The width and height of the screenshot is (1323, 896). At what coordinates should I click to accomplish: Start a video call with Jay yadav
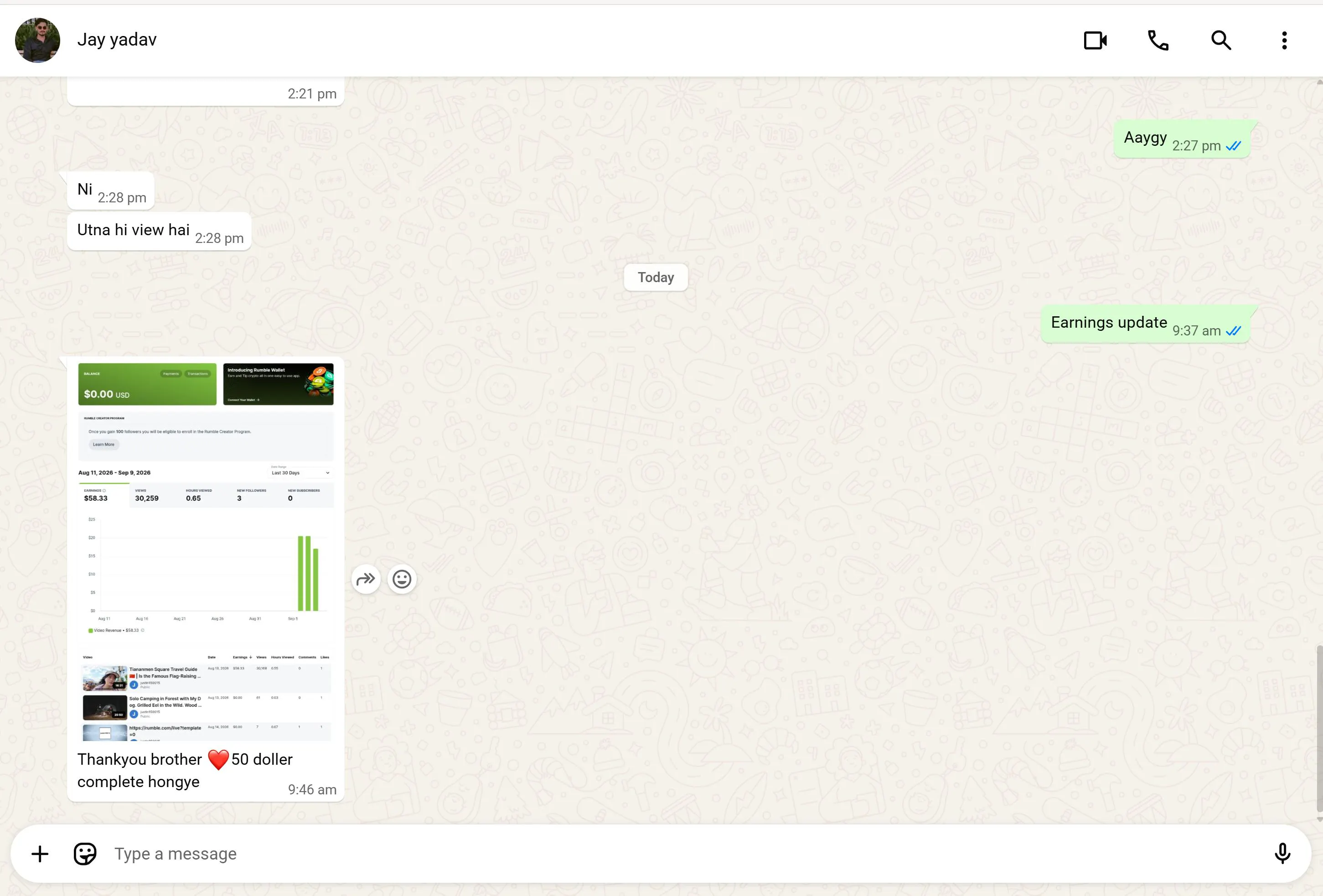pos(1095,41)
